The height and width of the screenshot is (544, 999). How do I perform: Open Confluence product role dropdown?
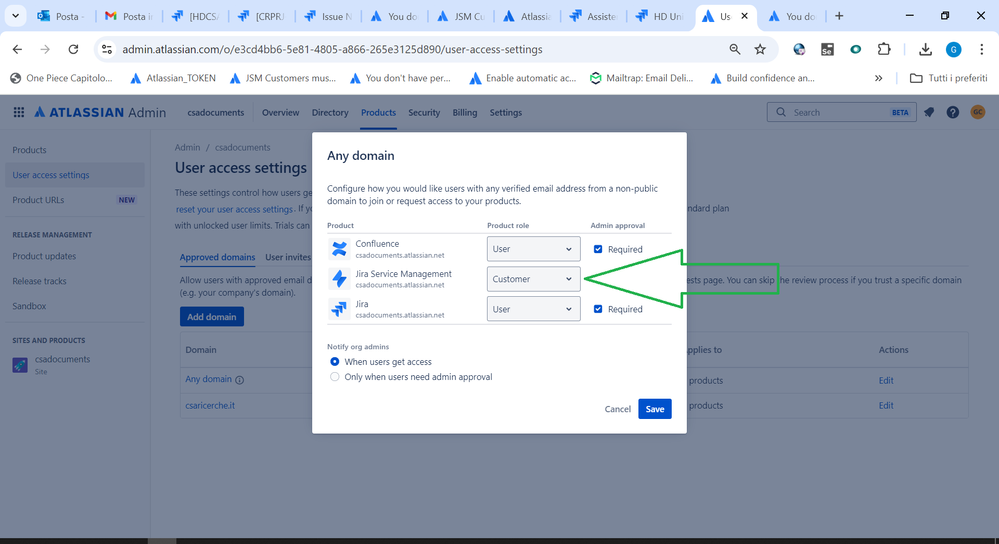pos(533,249)
